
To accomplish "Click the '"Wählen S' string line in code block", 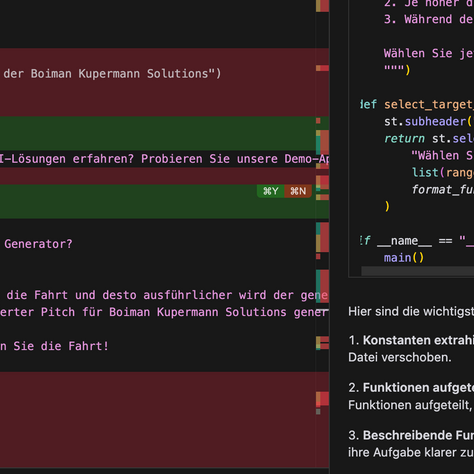I will 442,155.
